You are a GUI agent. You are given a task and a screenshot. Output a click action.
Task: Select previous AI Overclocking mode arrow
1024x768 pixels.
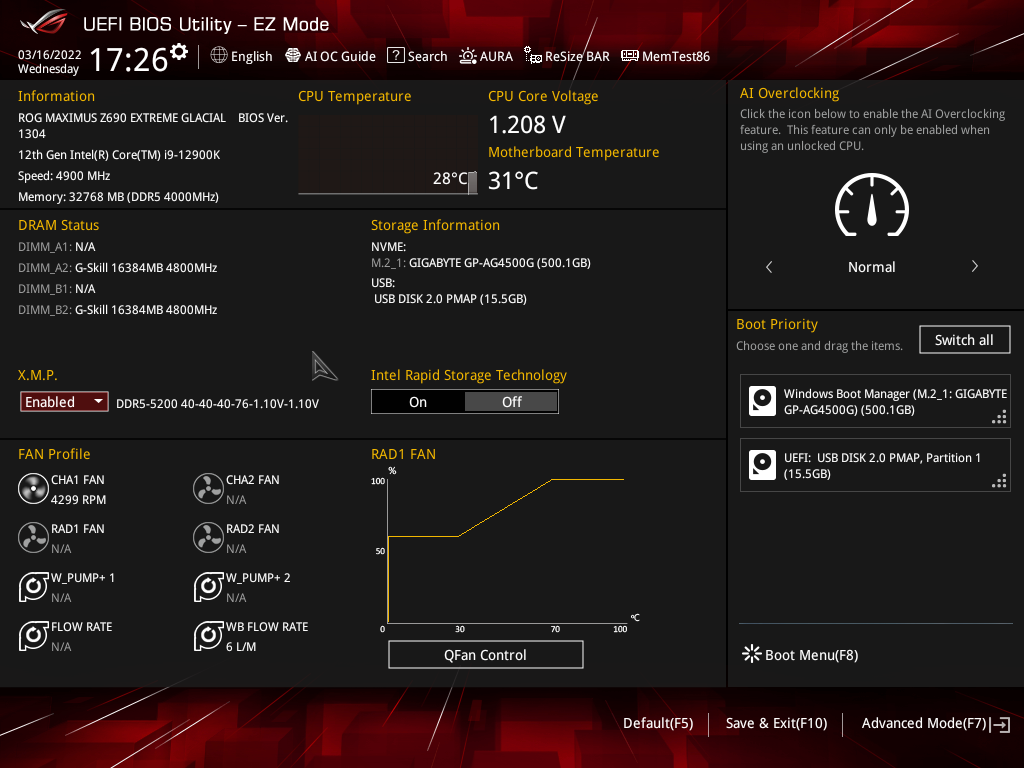769,266
